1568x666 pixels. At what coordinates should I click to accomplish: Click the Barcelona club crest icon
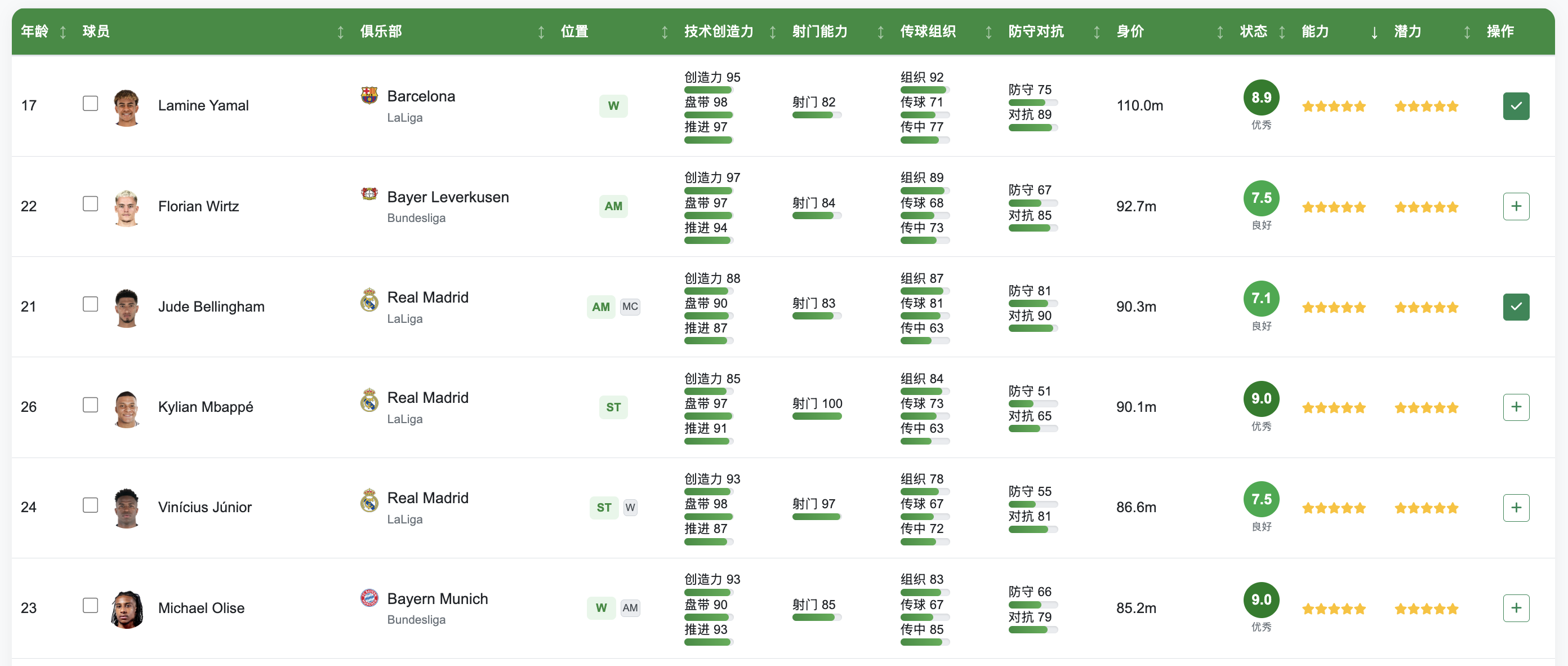pos(369,96)
